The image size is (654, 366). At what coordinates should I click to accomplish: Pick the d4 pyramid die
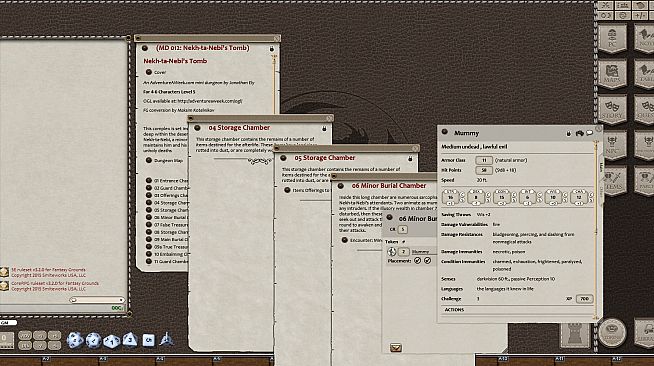130,339
